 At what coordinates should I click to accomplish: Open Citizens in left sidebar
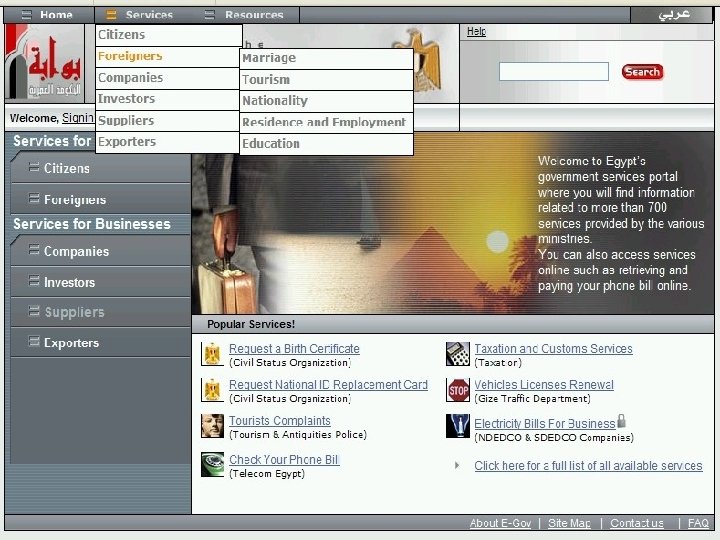coord(100,168)
